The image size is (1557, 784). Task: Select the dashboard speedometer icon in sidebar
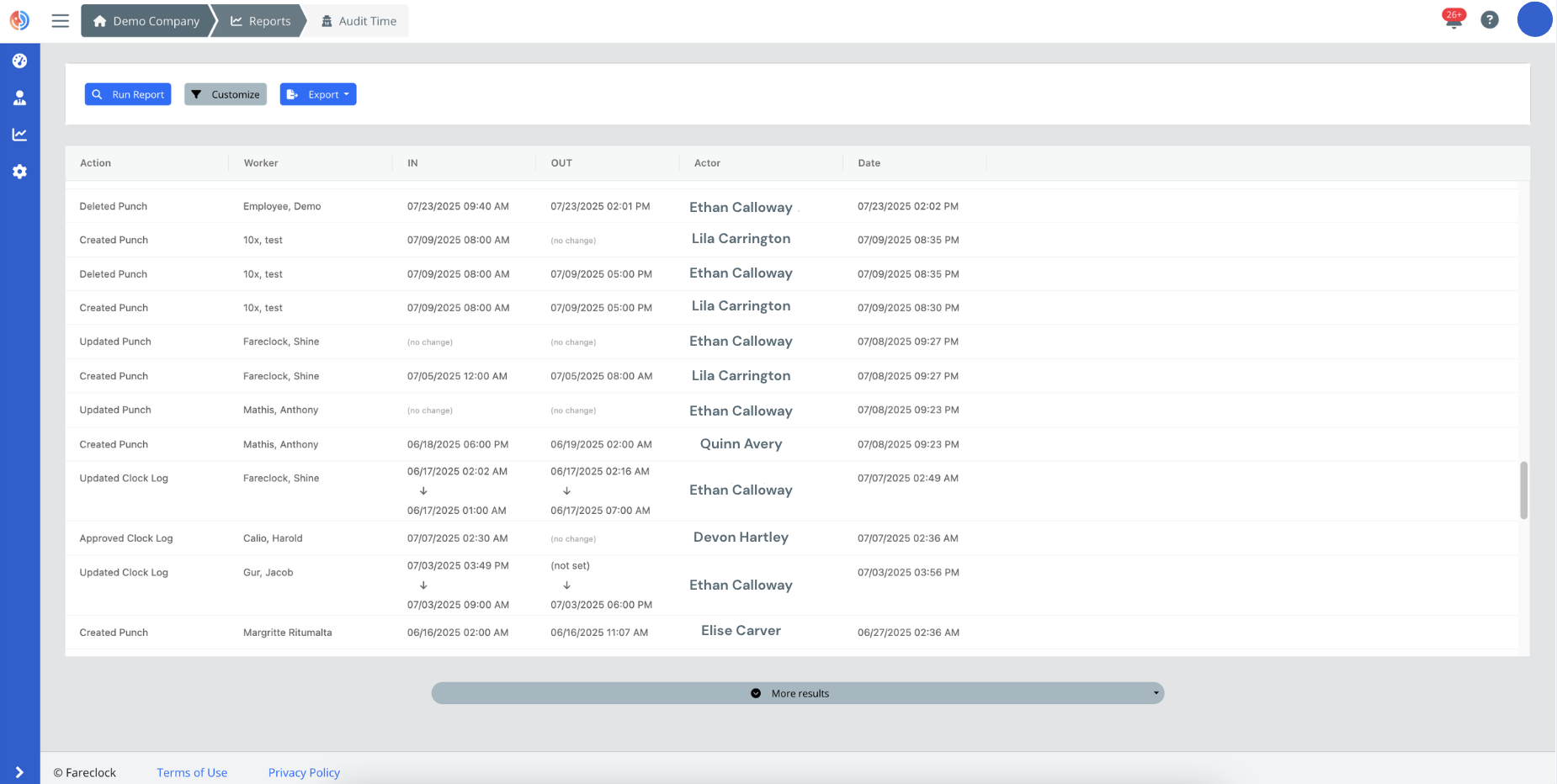[19, 60]
